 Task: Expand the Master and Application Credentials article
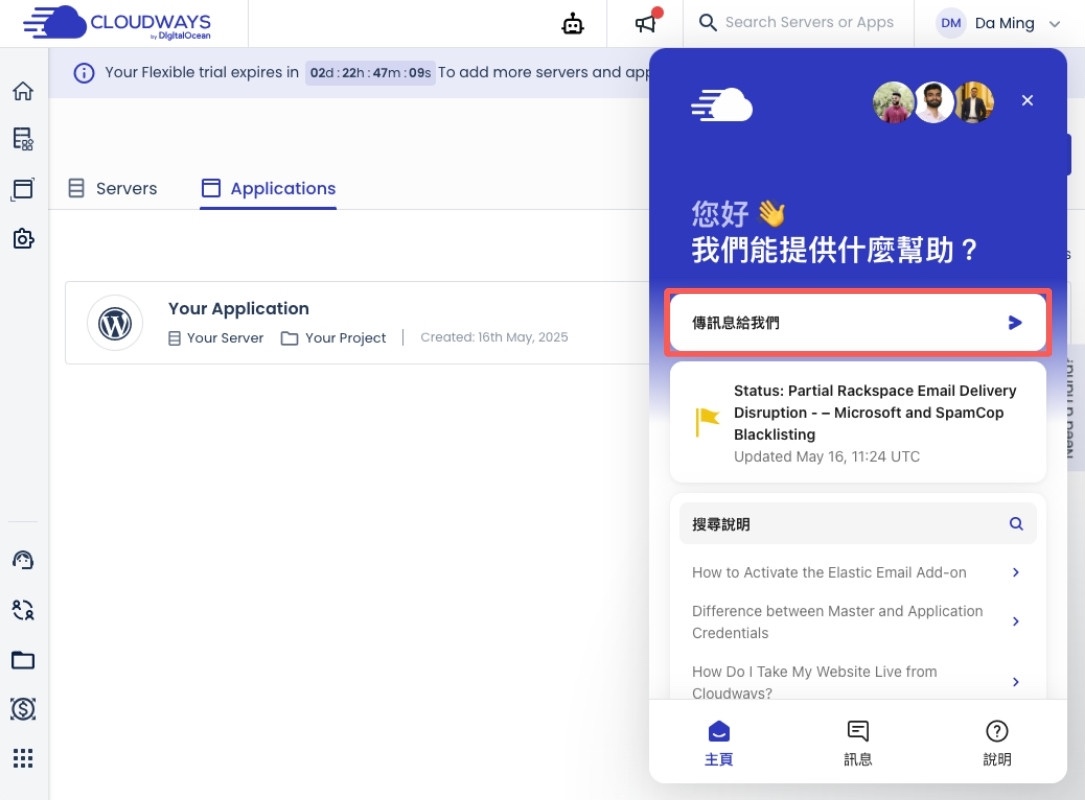tap(857, 621)
